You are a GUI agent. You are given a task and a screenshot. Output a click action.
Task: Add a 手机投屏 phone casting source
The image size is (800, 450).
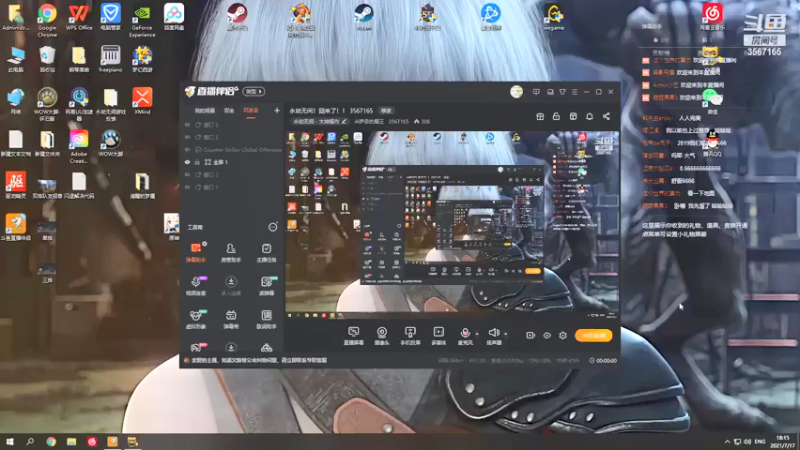tap(410, 336)
